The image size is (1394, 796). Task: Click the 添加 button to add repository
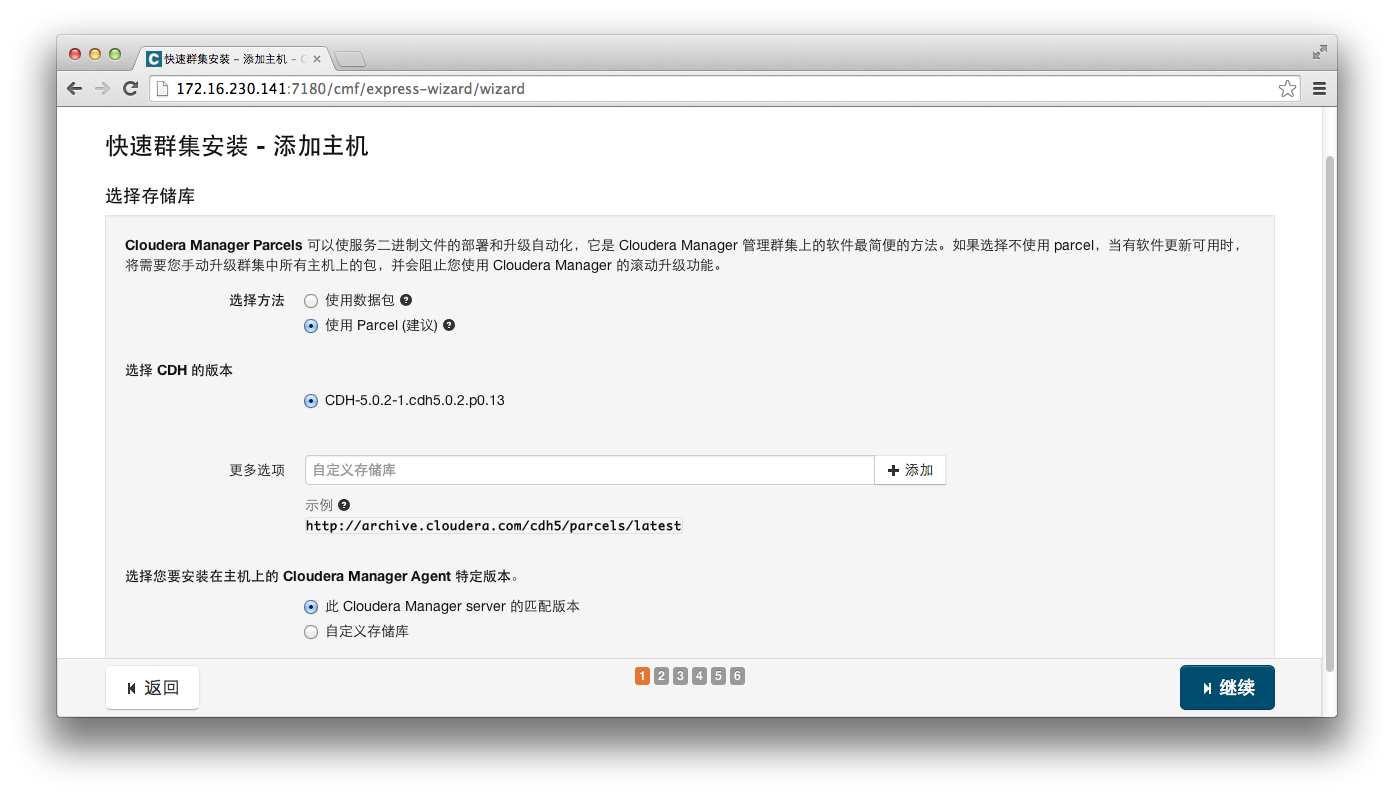pyautogui.click(x=910, y=470)
